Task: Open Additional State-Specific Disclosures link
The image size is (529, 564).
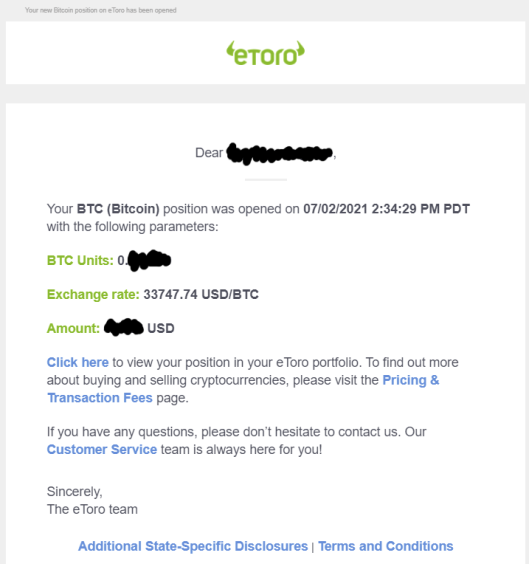Action: [x=193, y=546]
